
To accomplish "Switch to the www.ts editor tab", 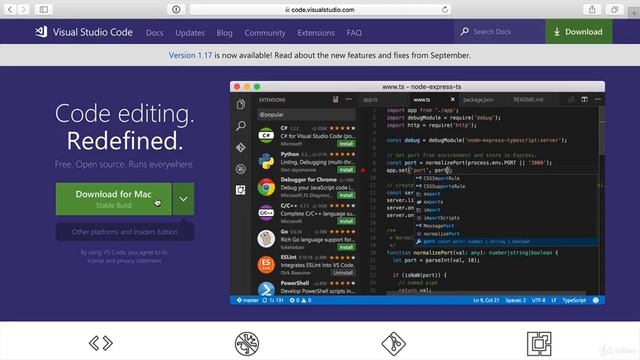I will [x=433, y=99].
